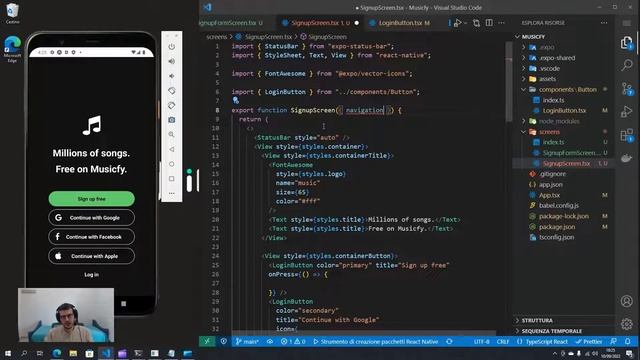Click the emulator volume down button
Viewport: 640px width, 360px height.
[x=172, y=76]
